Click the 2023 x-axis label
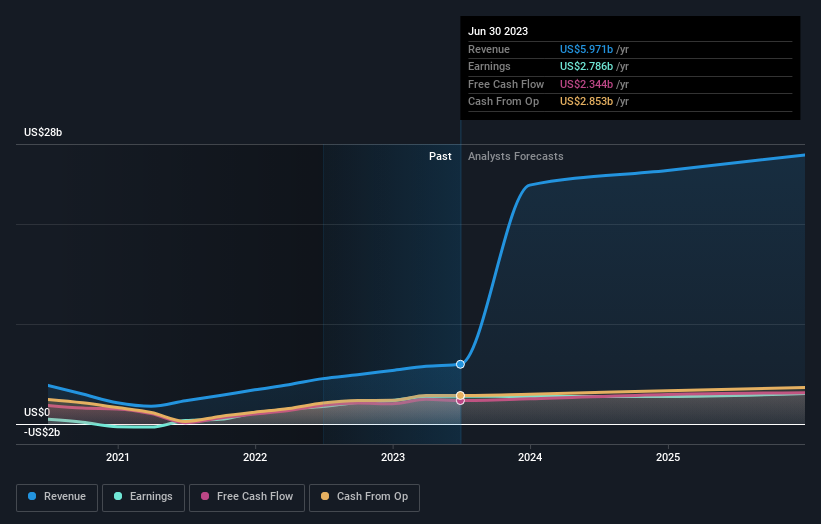This screenshot has width=821, height=524. [x=393, y=457]
